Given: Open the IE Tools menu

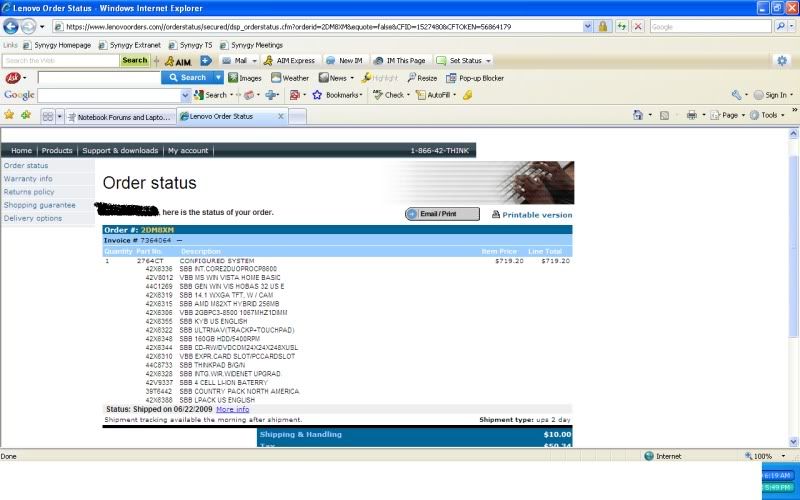Looking at the screenshot, I should point(766,115).
